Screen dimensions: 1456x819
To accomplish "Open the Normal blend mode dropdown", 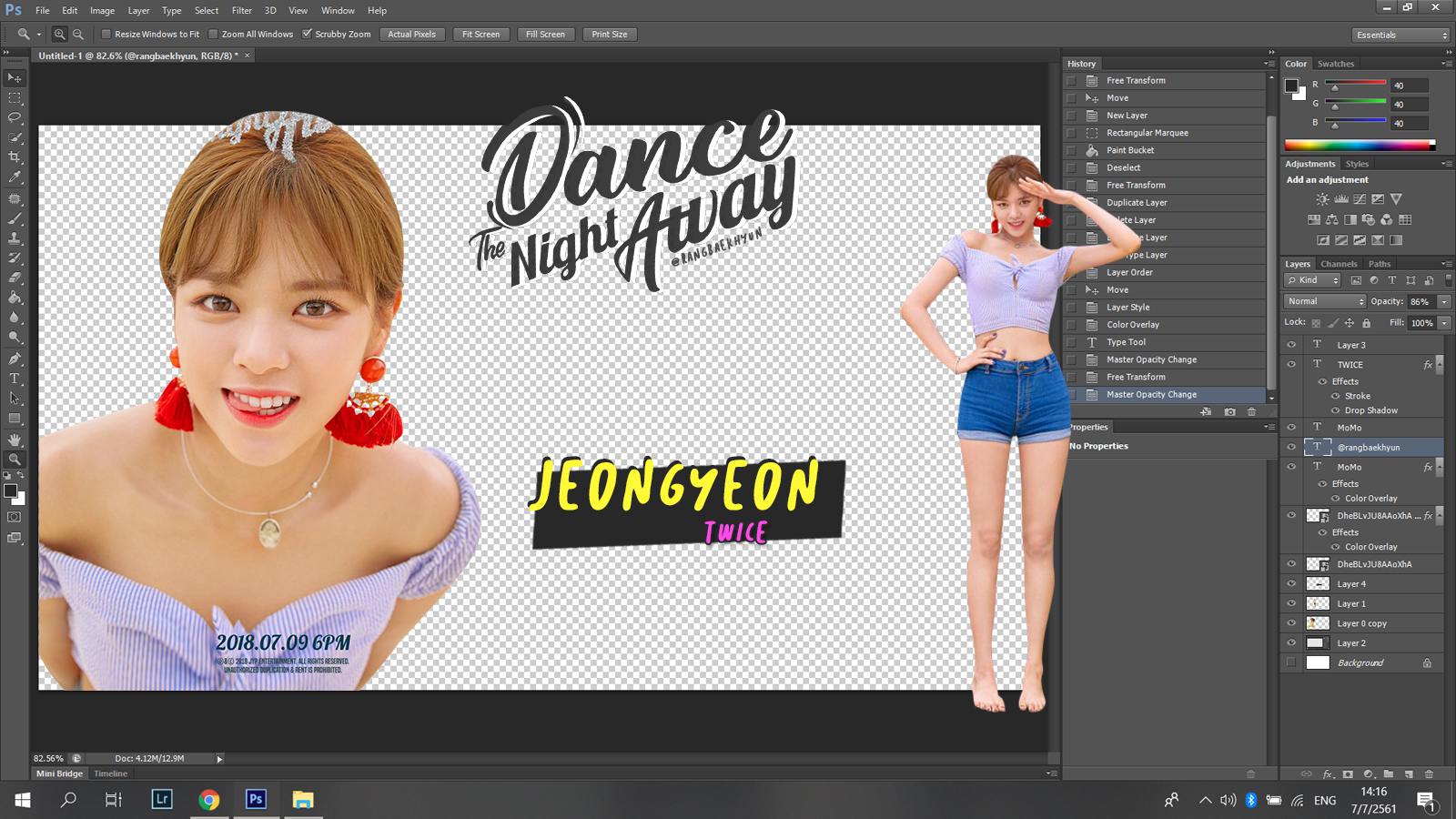I will pyautogui.click(x=1325, y=301).
